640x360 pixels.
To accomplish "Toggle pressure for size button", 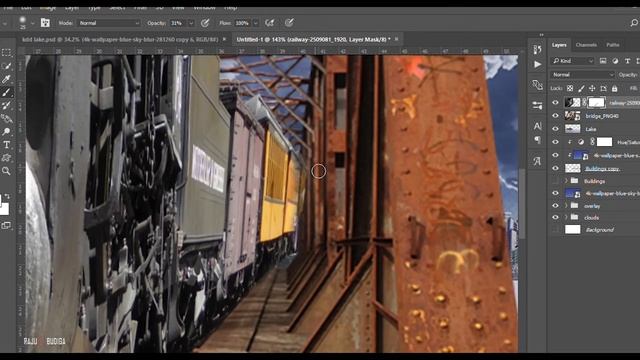I will click(289, 23).
